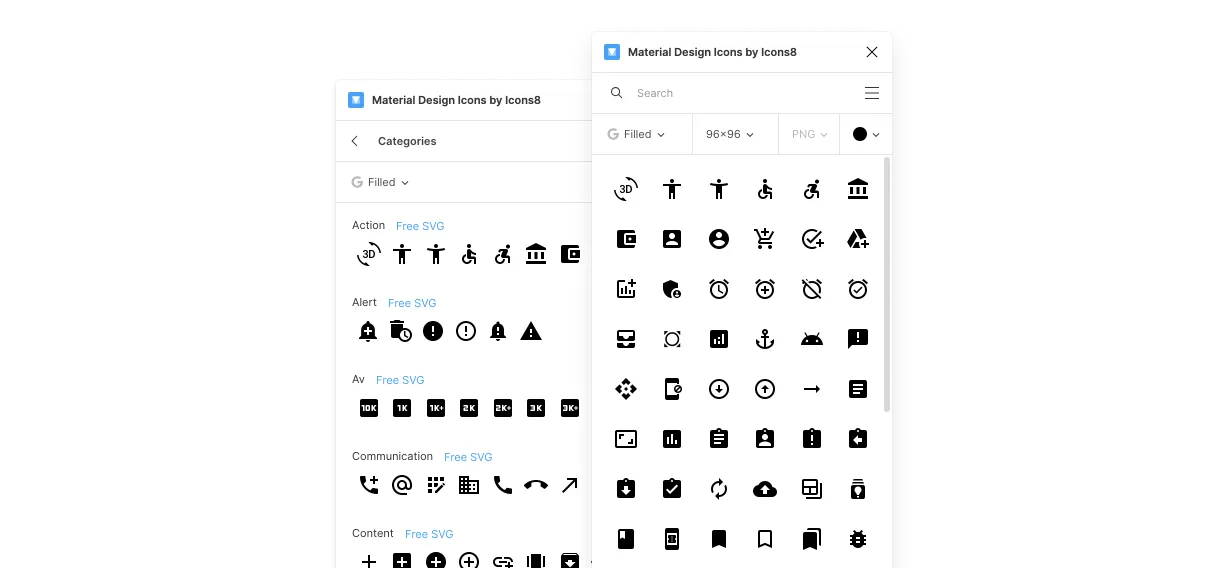The image size is (1232, 568).
Task: Pick the autorenew circular arrows icon
Action: [719, 489]
